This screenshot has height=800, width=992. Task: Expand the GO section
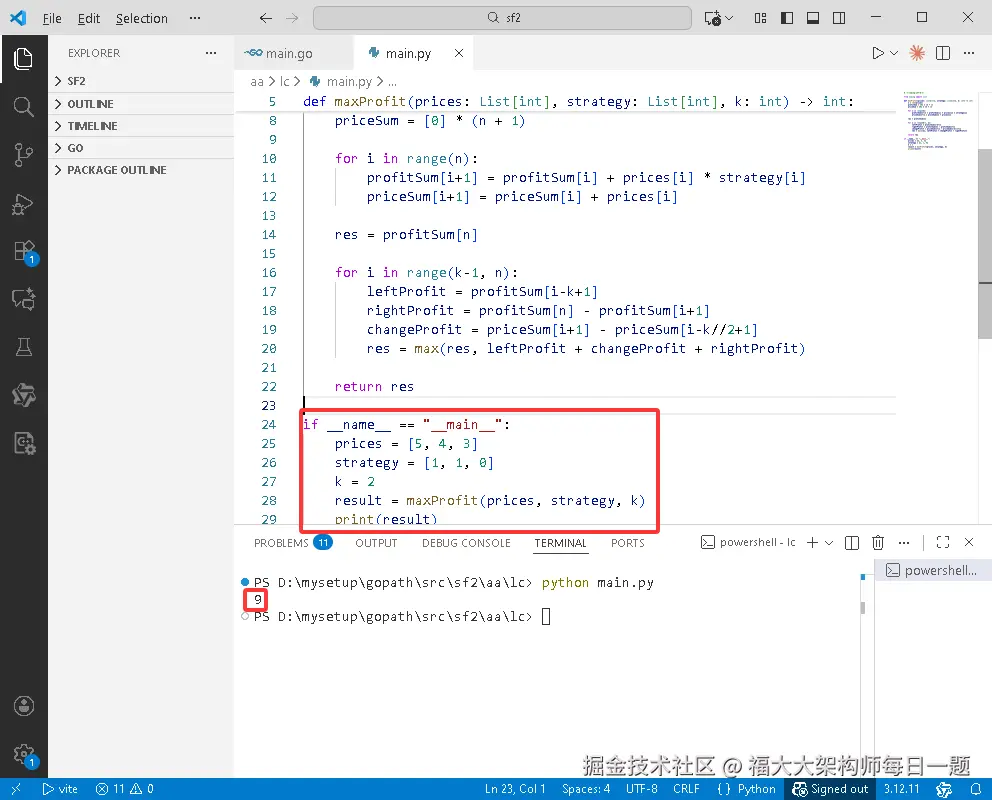pyautogui.click(x=141, y=148)
